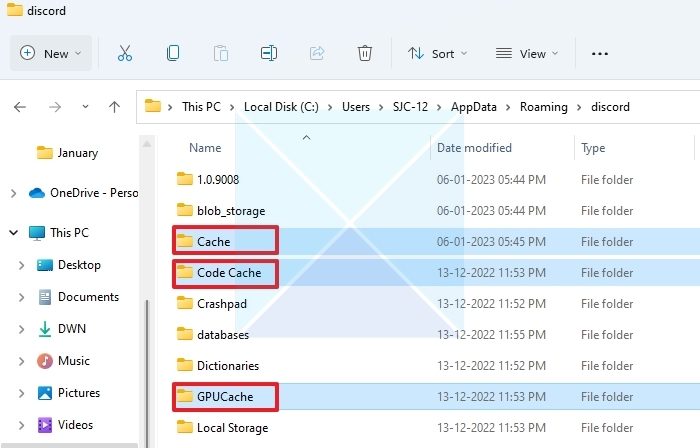Click the January folder in sidebar
700x448 pixels.
click(x=67, y=153)
